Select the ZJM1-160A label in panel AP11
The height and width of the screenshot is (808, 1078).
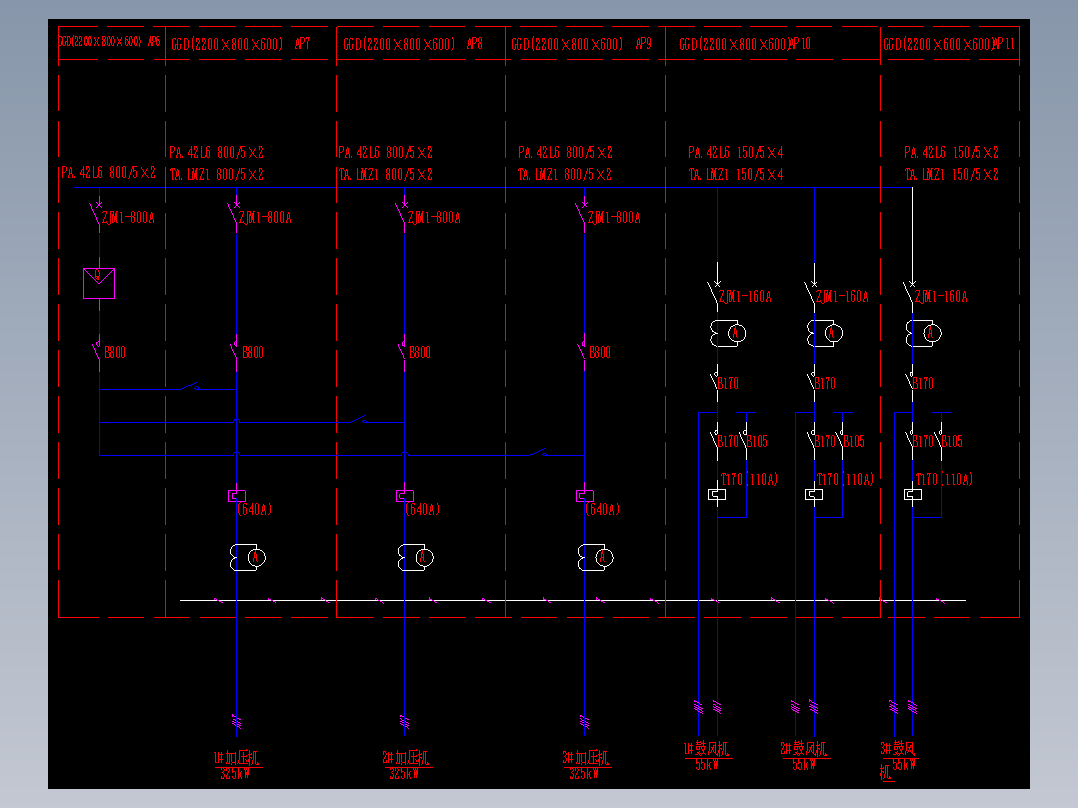coord(941,297)
